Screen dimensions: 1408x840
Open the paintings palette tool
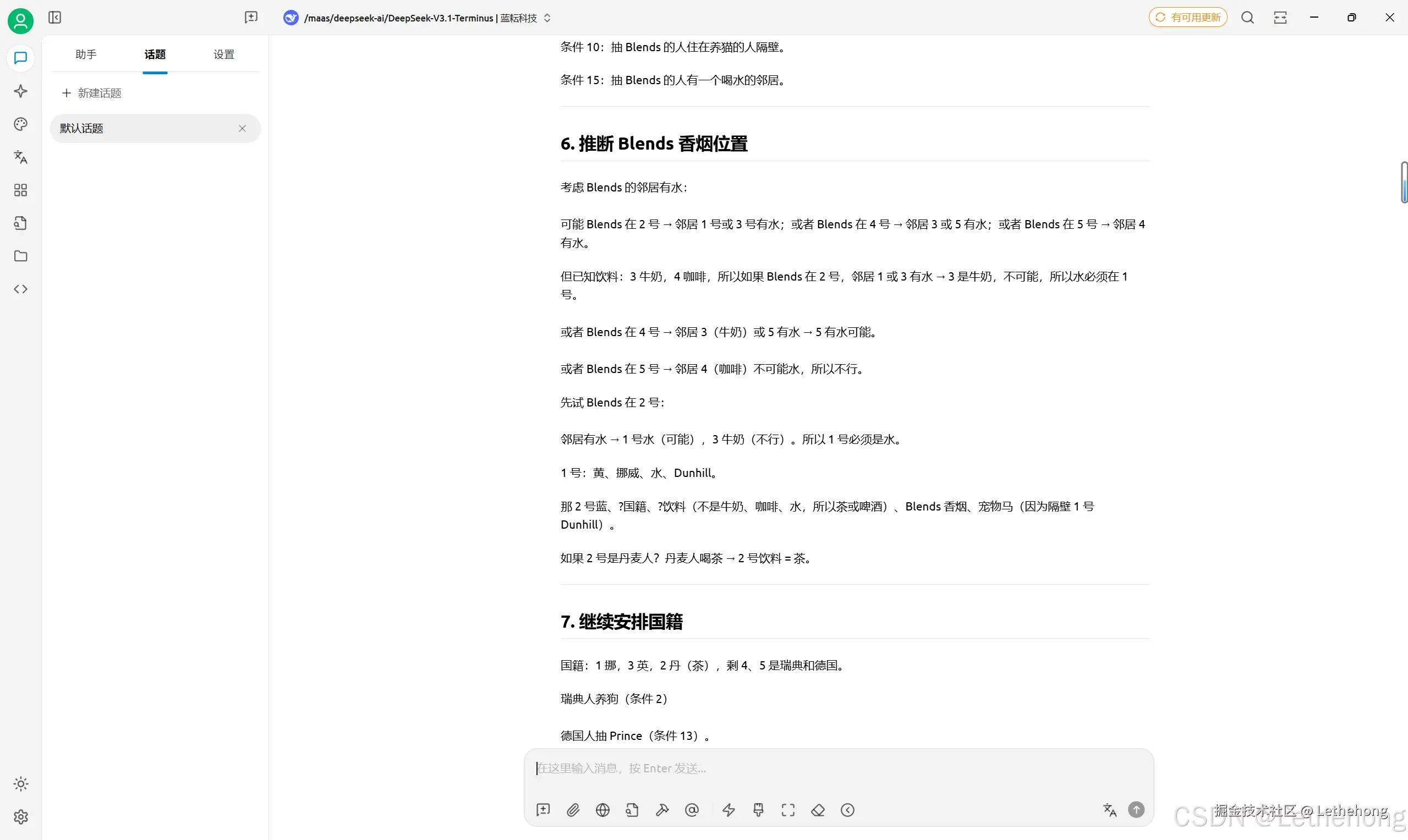coord(20,124)
